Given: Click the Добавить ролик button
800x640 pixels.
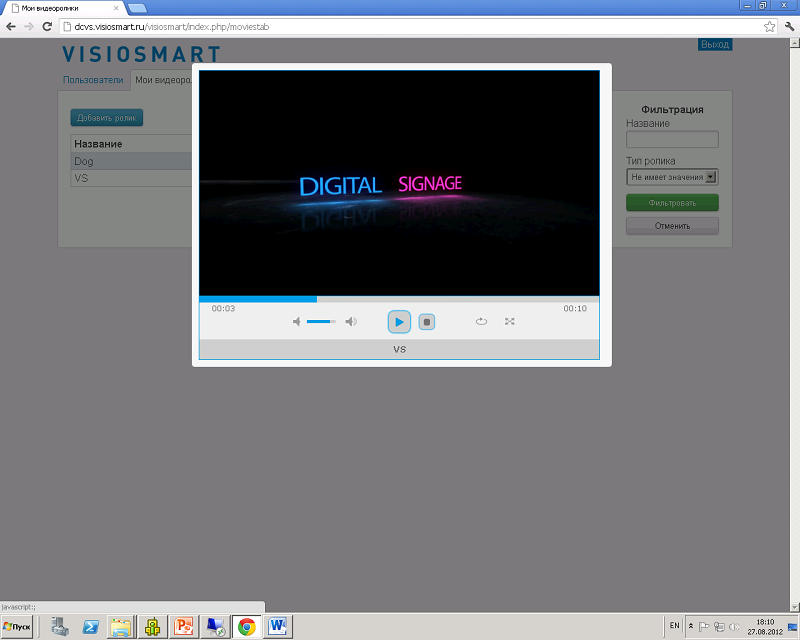Looking at the screenshot, I should (x=107, y=118).
